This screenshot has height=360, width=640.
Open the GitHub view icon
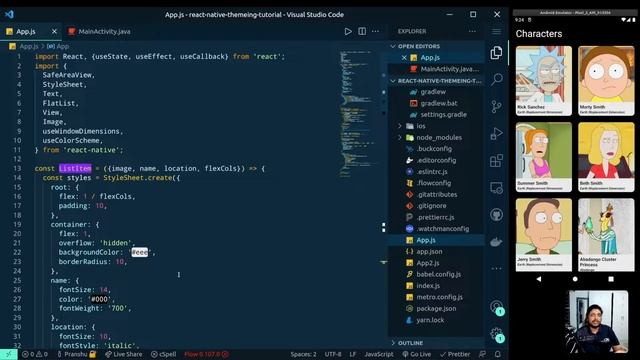click(496, 215)
